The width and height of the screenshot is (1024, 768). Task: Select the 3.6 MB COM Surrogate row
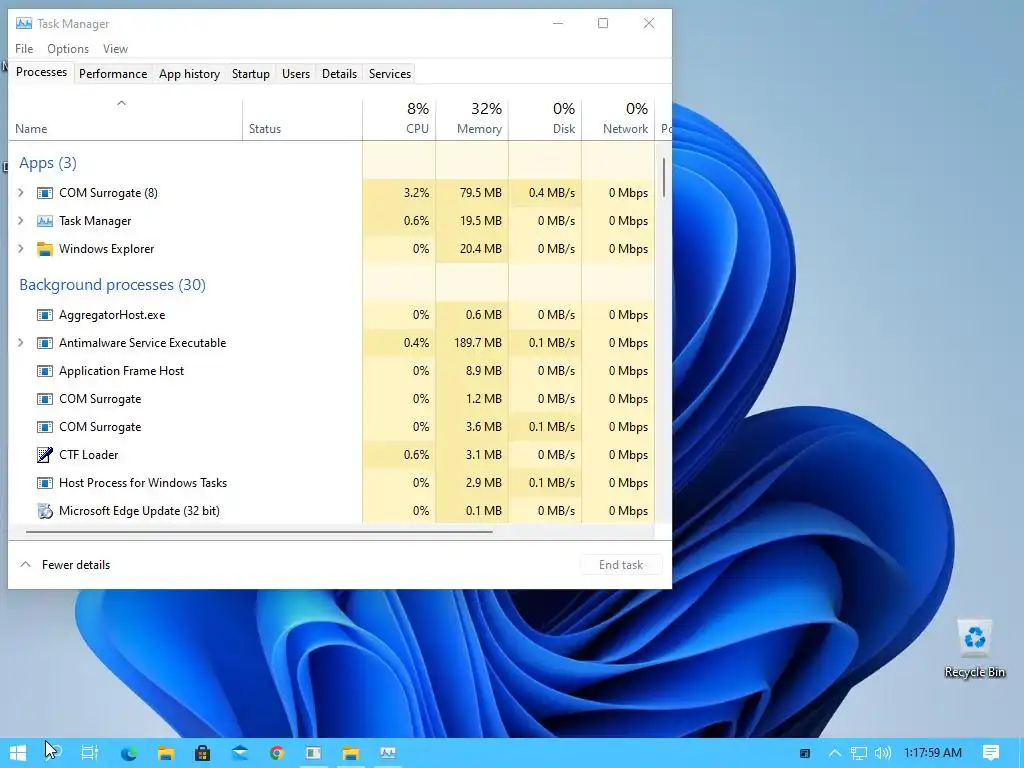[x=332, y=427]
